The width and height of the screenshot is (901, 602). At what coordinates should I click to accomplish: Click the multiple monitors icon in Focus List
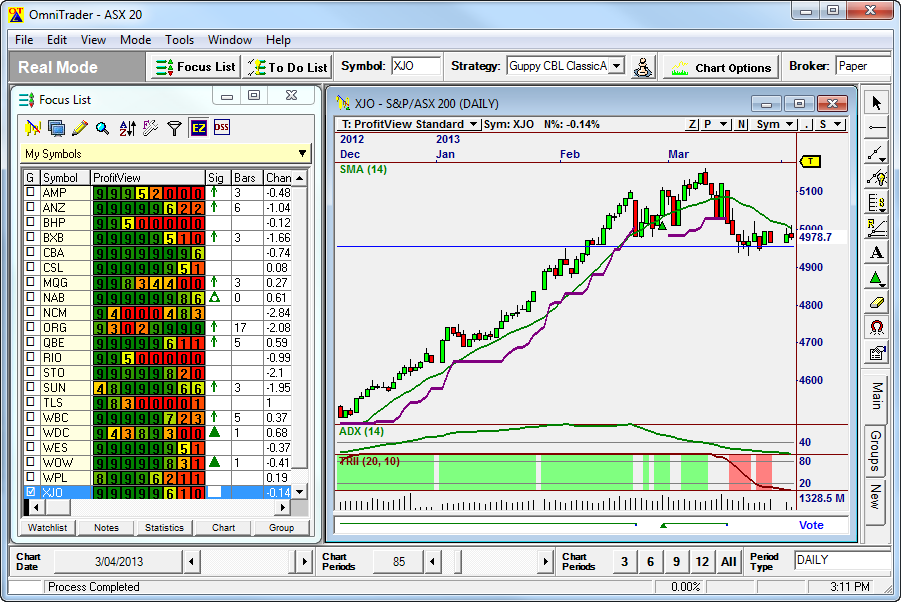[56, 128]
